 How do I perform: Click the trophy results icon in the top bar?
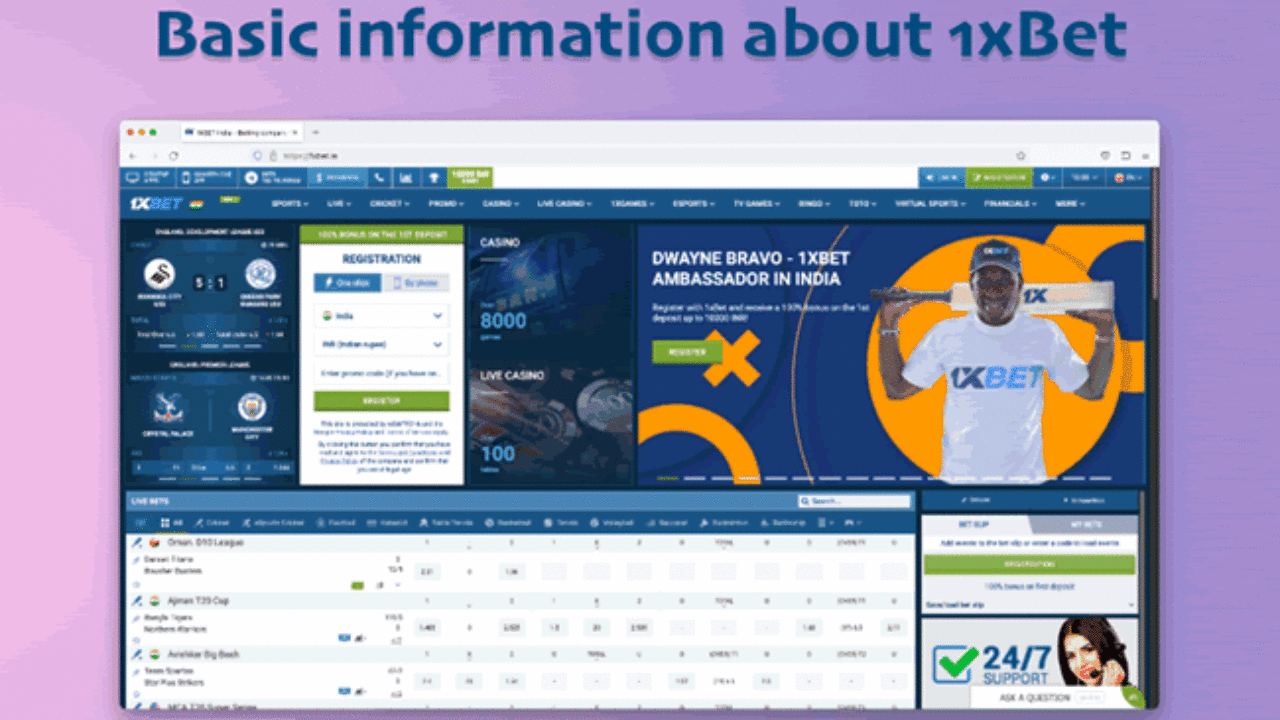(x=433, y=178)
